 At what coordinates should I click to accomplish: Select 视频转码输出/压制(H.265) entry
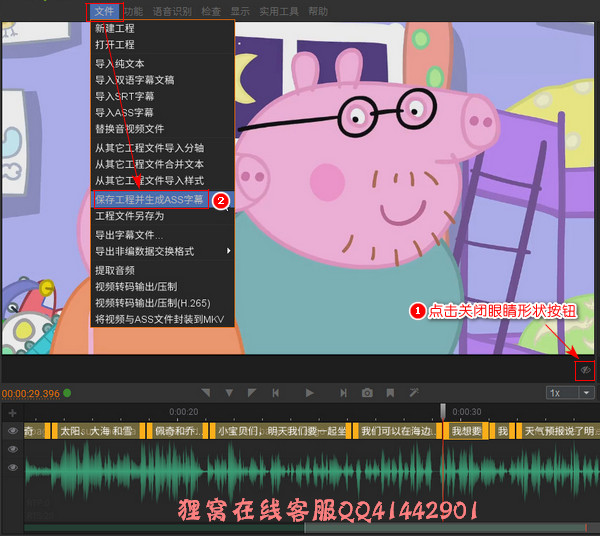tap(163, 303)
